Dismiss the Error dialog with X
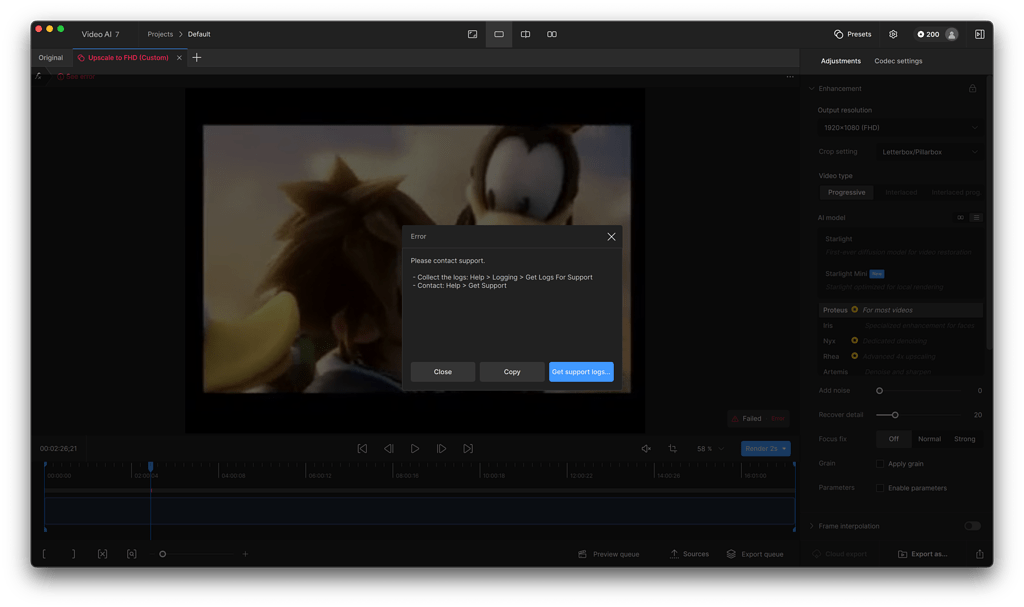1024x607 pixels. 611,237
